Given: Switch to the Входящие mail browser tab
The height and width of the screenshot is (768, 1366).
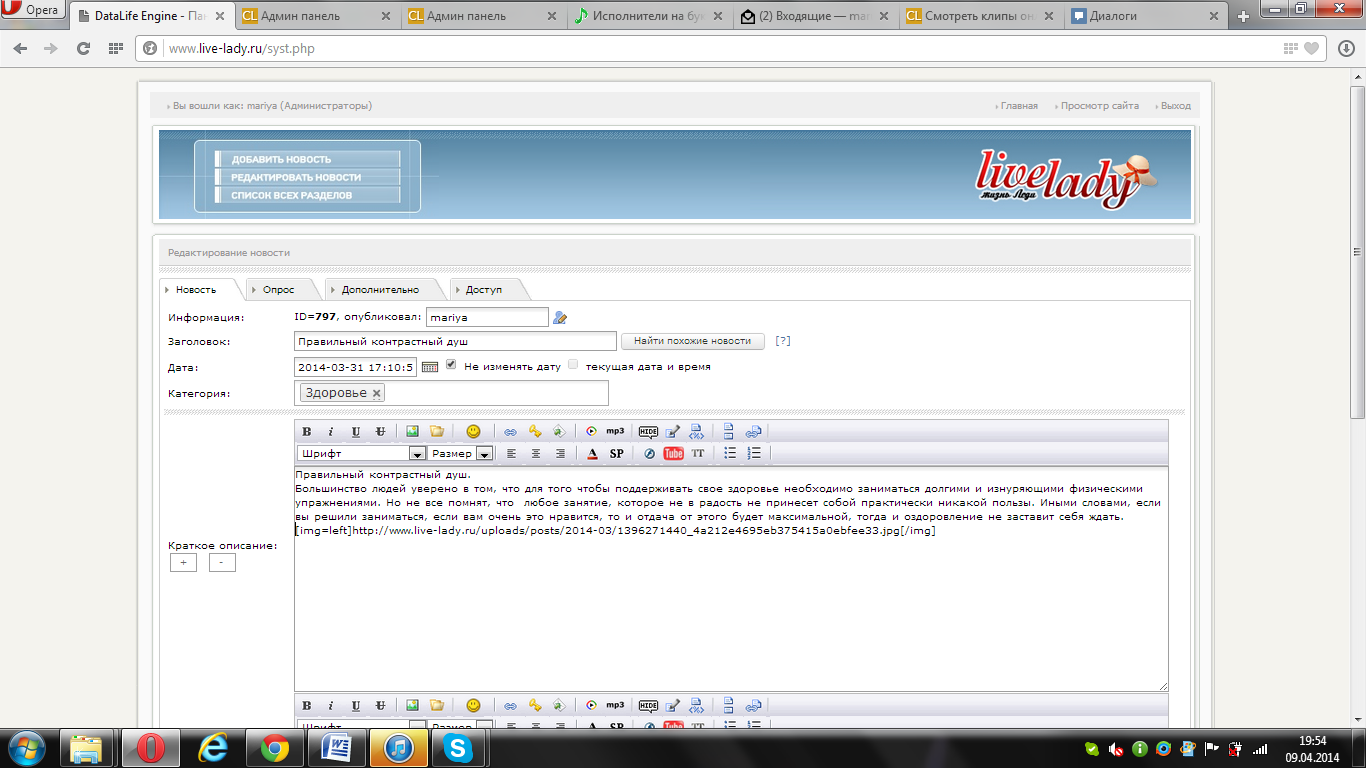Looking at the screenshot, I should (815, 16).
